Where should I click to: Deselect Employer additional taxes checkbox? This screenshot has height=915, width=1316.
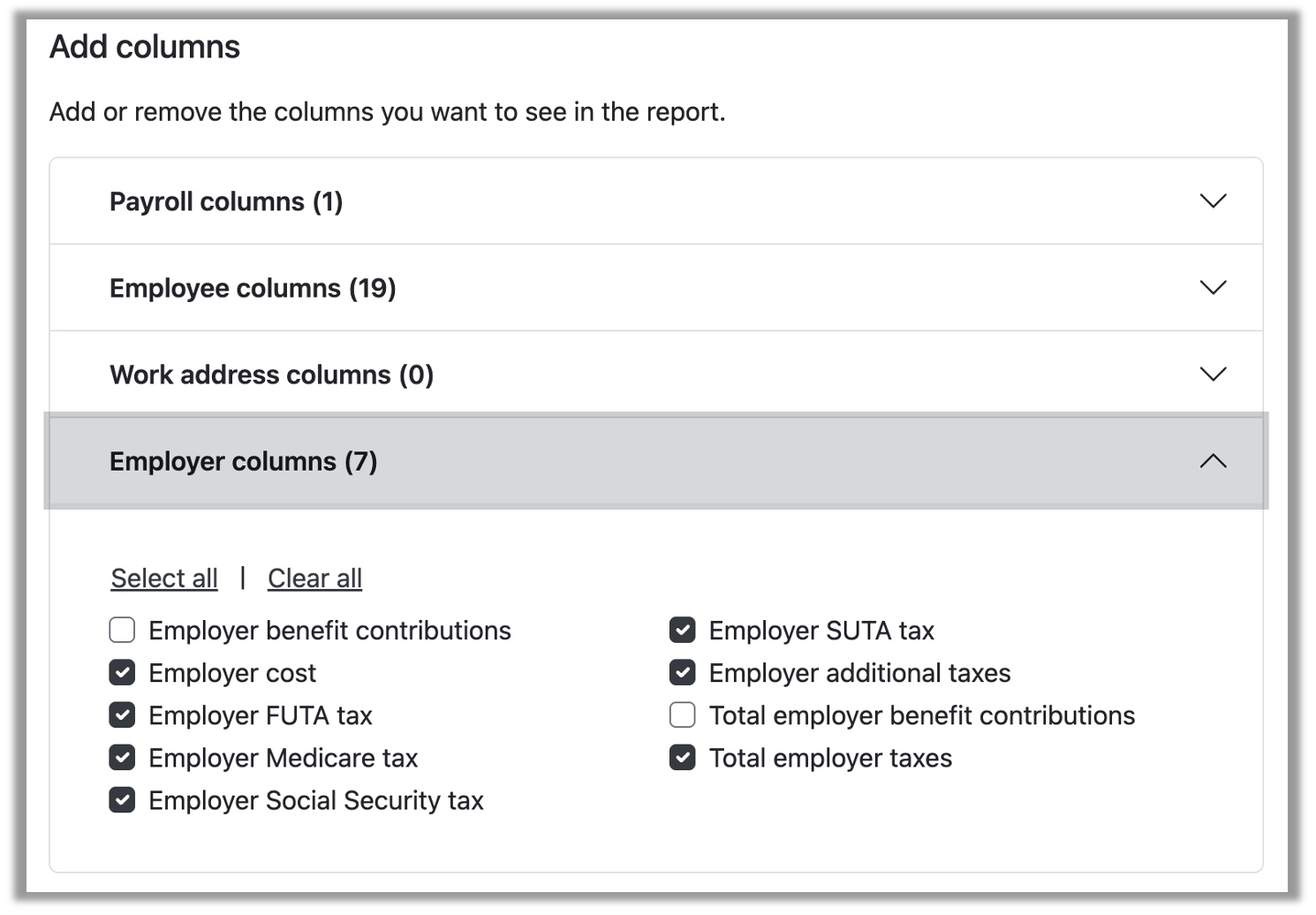682,673
